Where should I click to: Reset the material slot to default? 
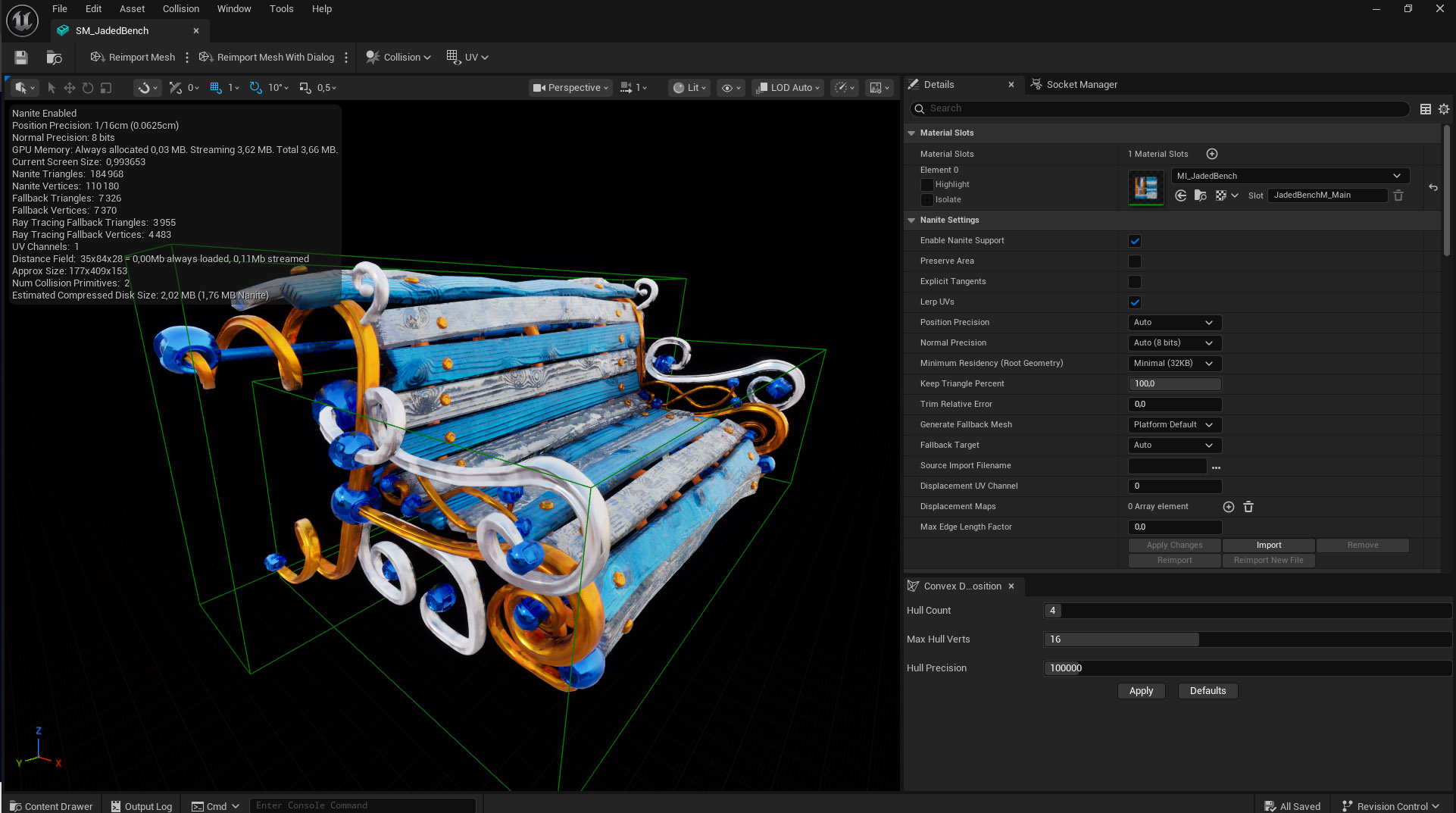[1433, 187]
